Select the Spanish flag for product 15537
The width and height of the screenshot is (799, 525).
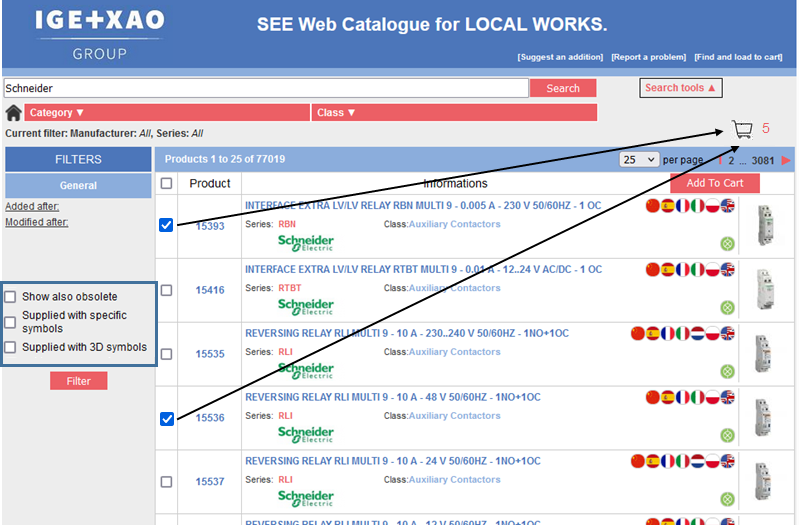(x=653, y=461)
